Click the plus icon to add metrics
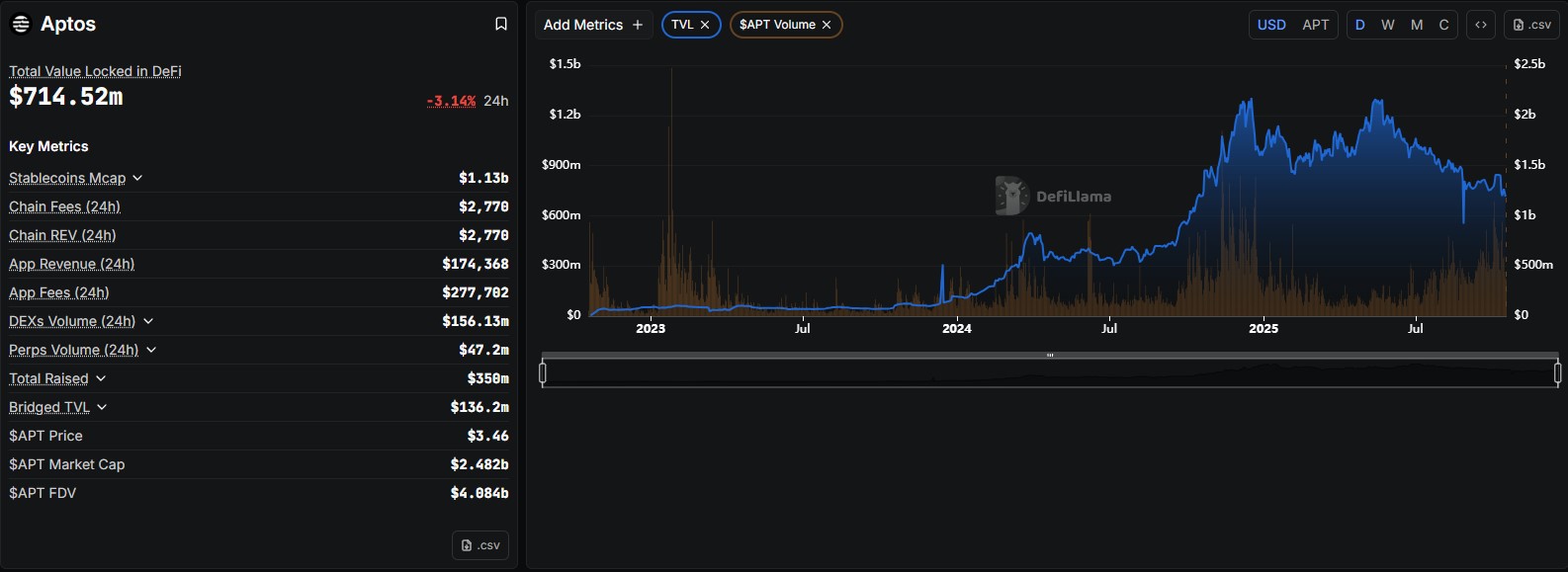 pos(638,25)
